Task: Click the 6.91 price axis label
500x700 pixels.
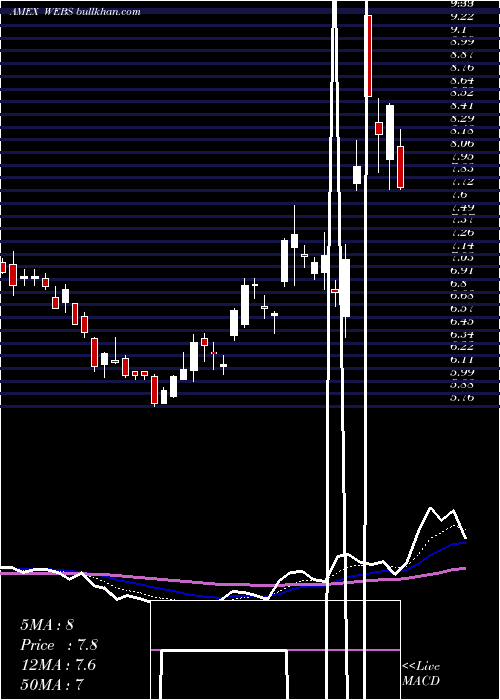Action: pos(462,271)
